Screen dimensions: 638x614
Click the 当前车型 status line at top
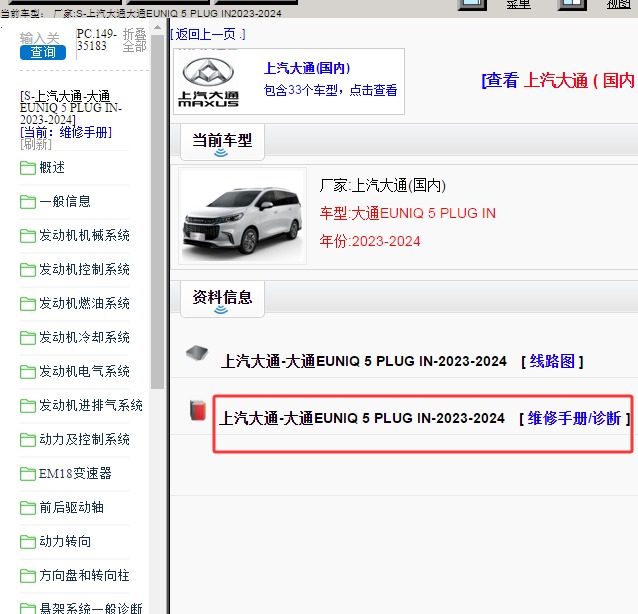click(141, 13)
